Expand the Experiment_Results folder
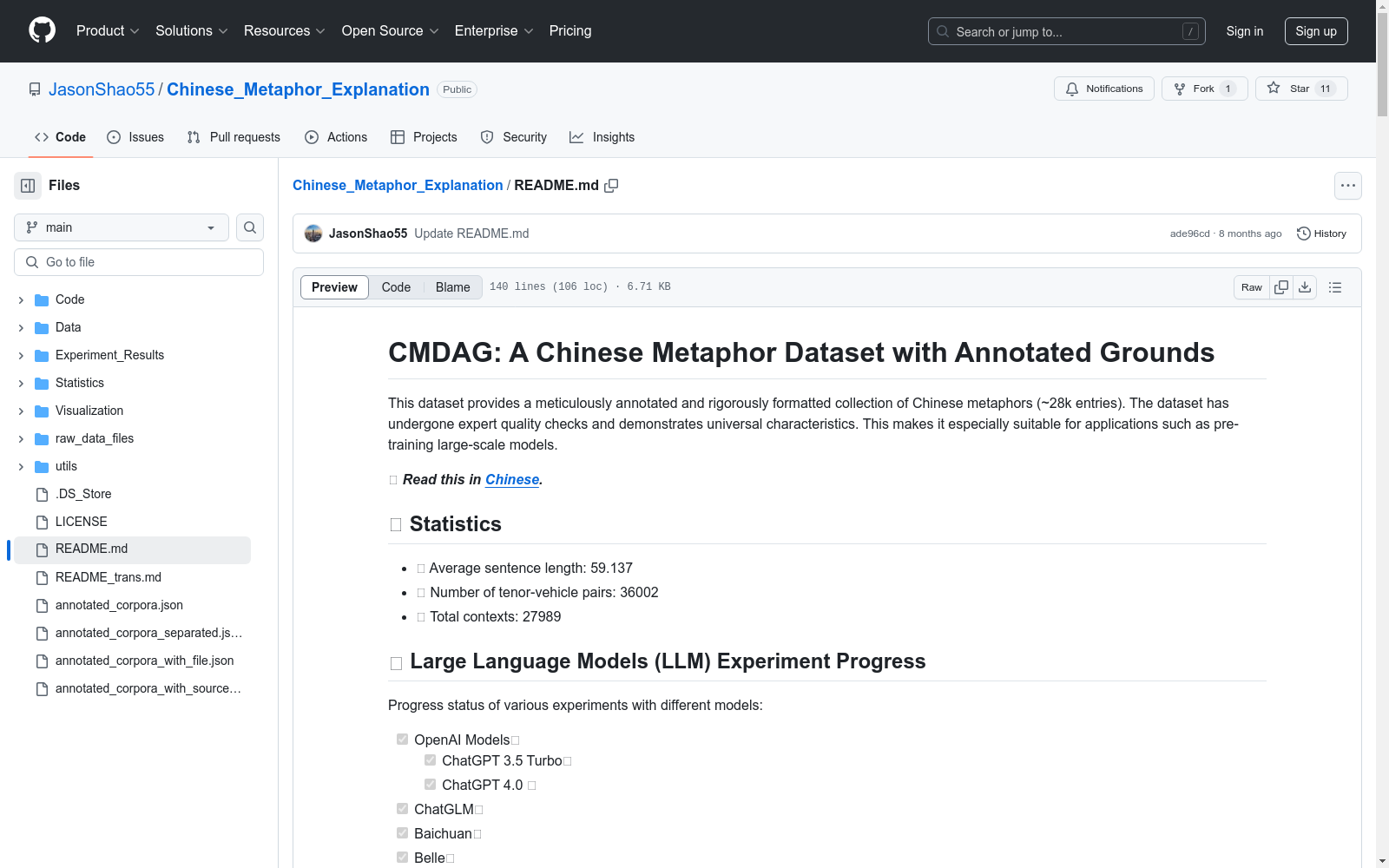 coord(21,356)
